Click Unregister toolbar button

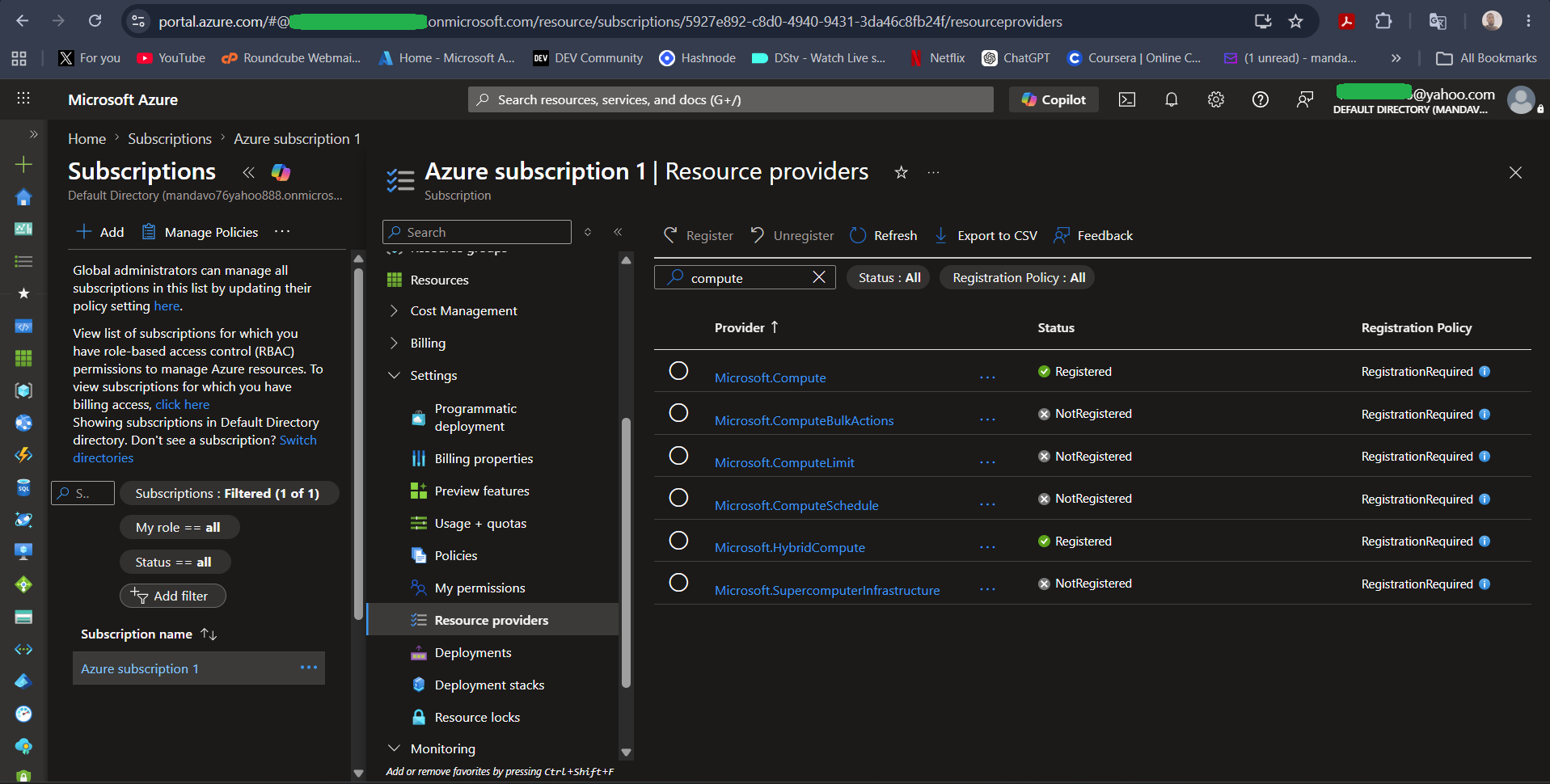tap(792, 235)
